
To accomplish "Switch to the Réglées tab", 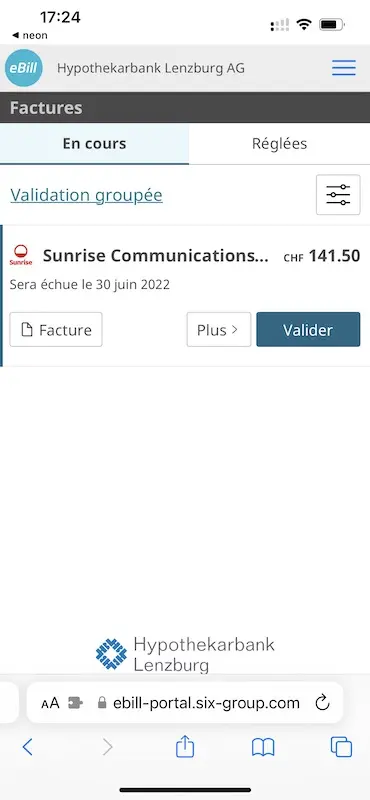I will pos(279,144).
